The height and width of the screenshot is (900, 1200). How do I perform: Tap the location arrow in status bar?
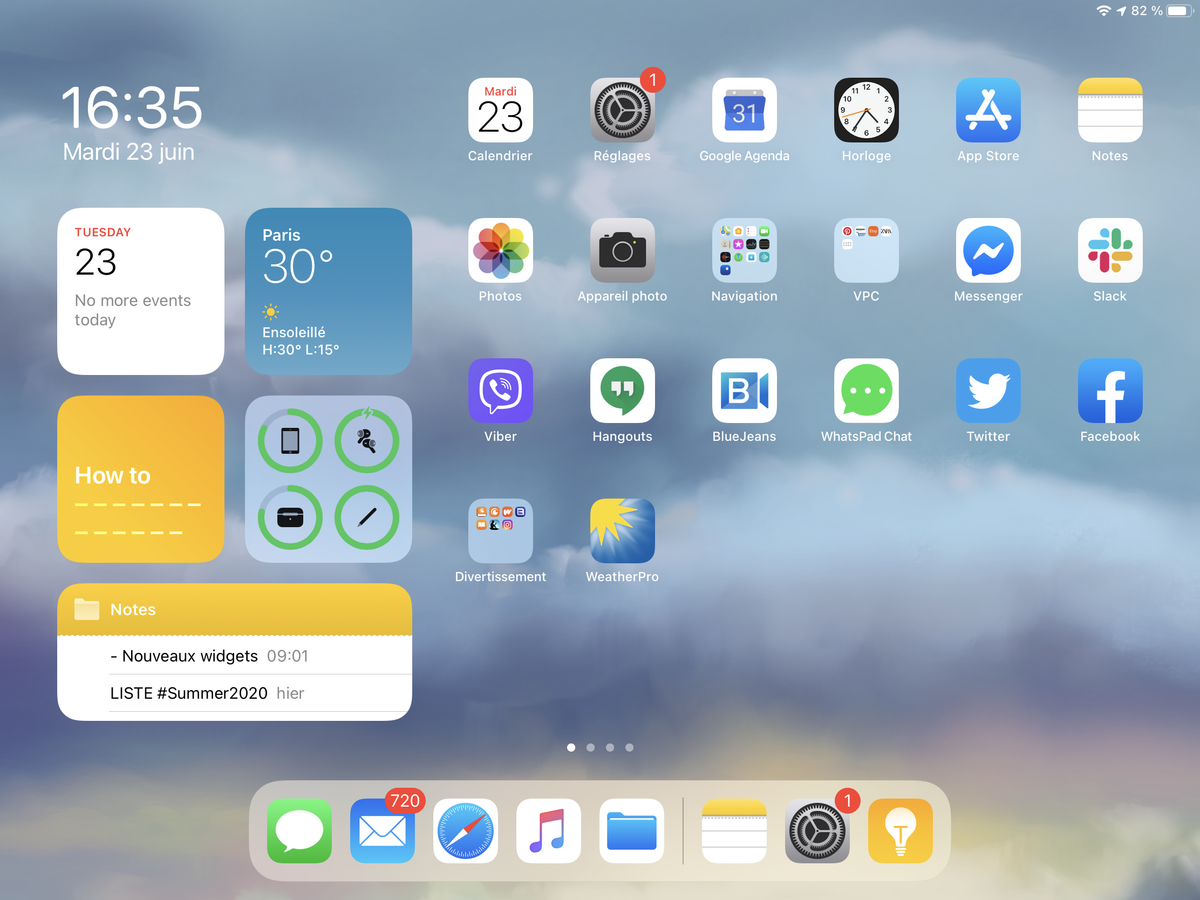1122,11
